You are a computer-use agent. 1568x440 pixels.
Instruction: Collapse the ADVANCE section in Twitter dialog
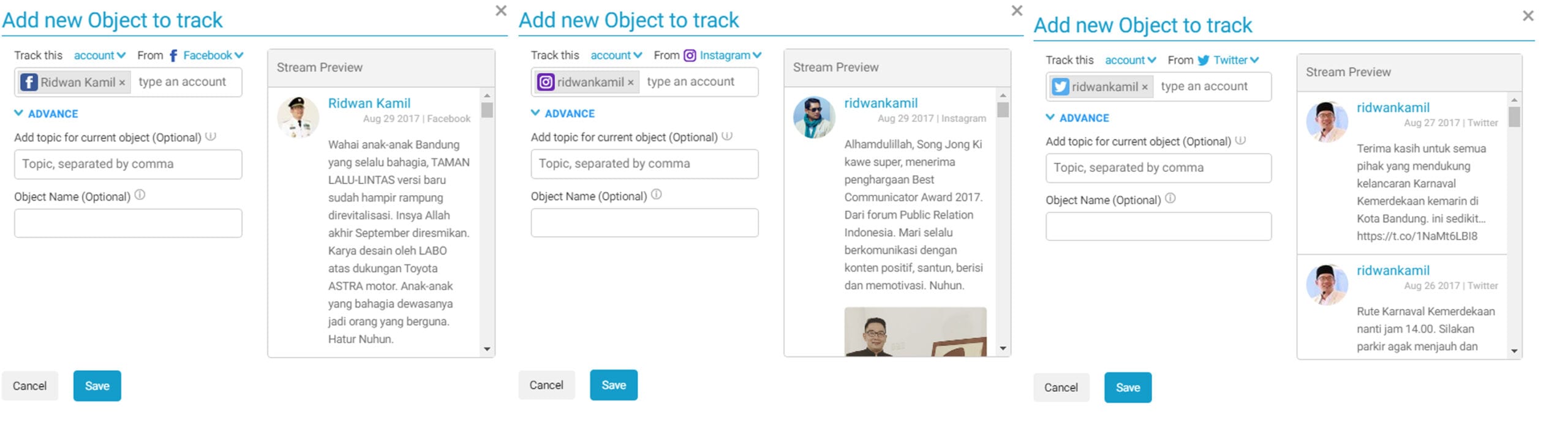1077,117
